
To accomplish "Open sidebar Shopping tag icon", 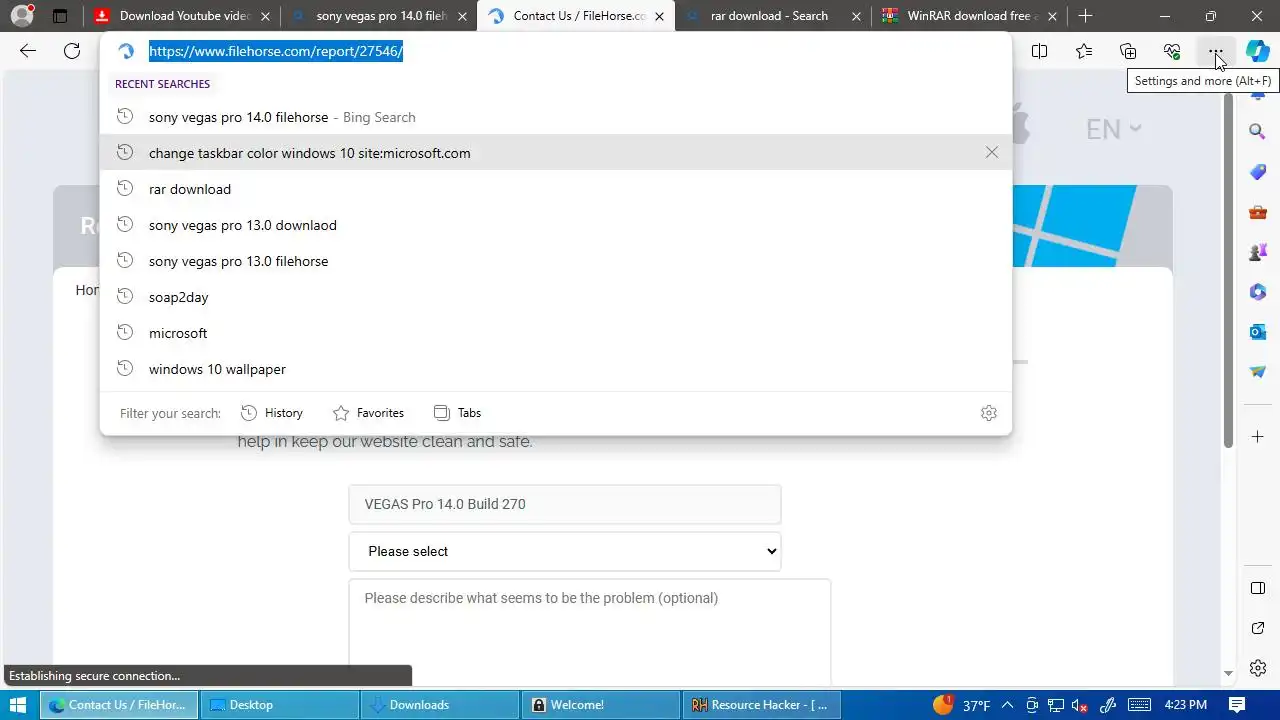I will point(1258,172).
